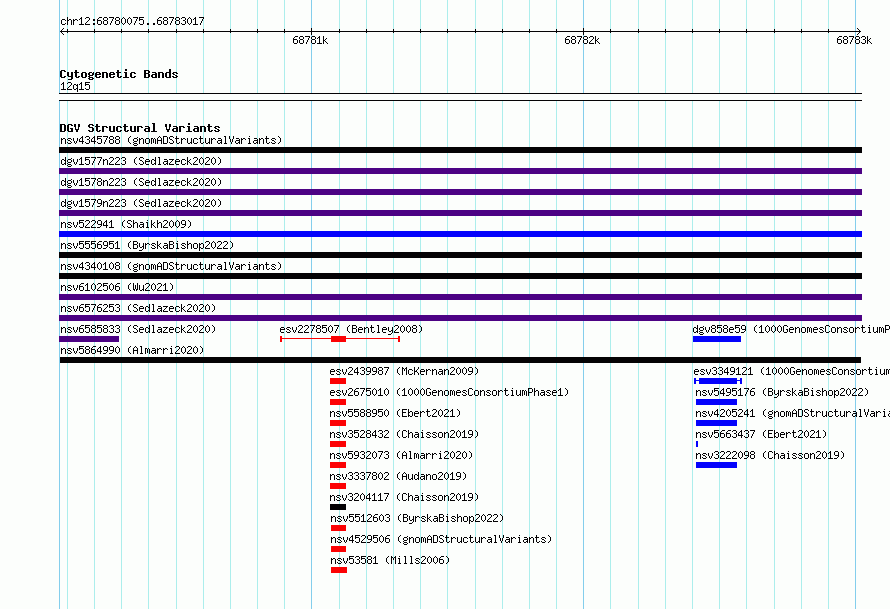The width and height of the screenshot is (890, 609).
Task: Click the blue bar under nsv522941
Action: pos(460,234)
